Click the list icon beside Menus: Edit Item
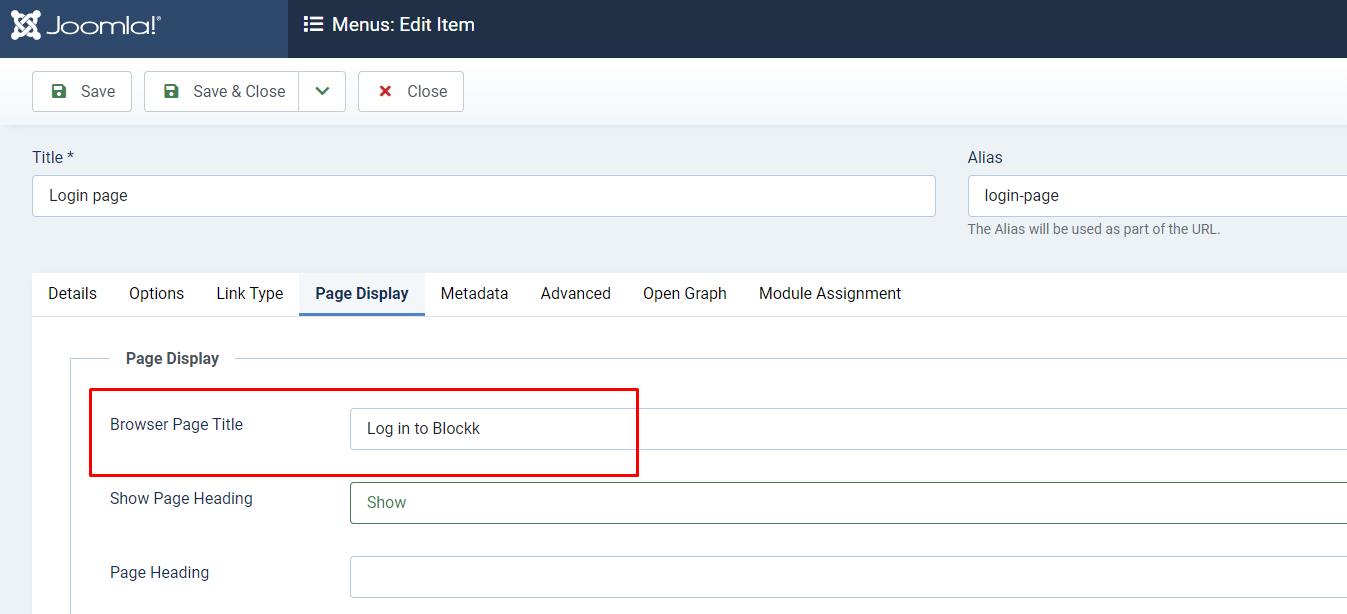Image resolution: width=1347 pixels, height=614 pixels. [x=313, y=25]
